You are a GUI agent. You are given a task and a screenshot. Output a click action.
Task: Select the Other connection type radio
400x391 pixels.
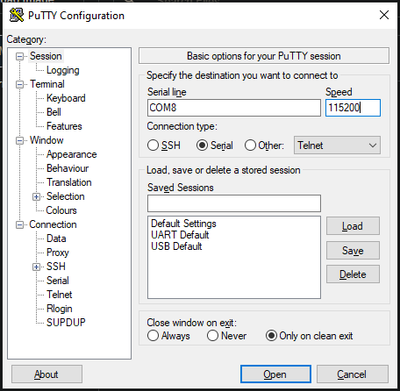[250, 145]
